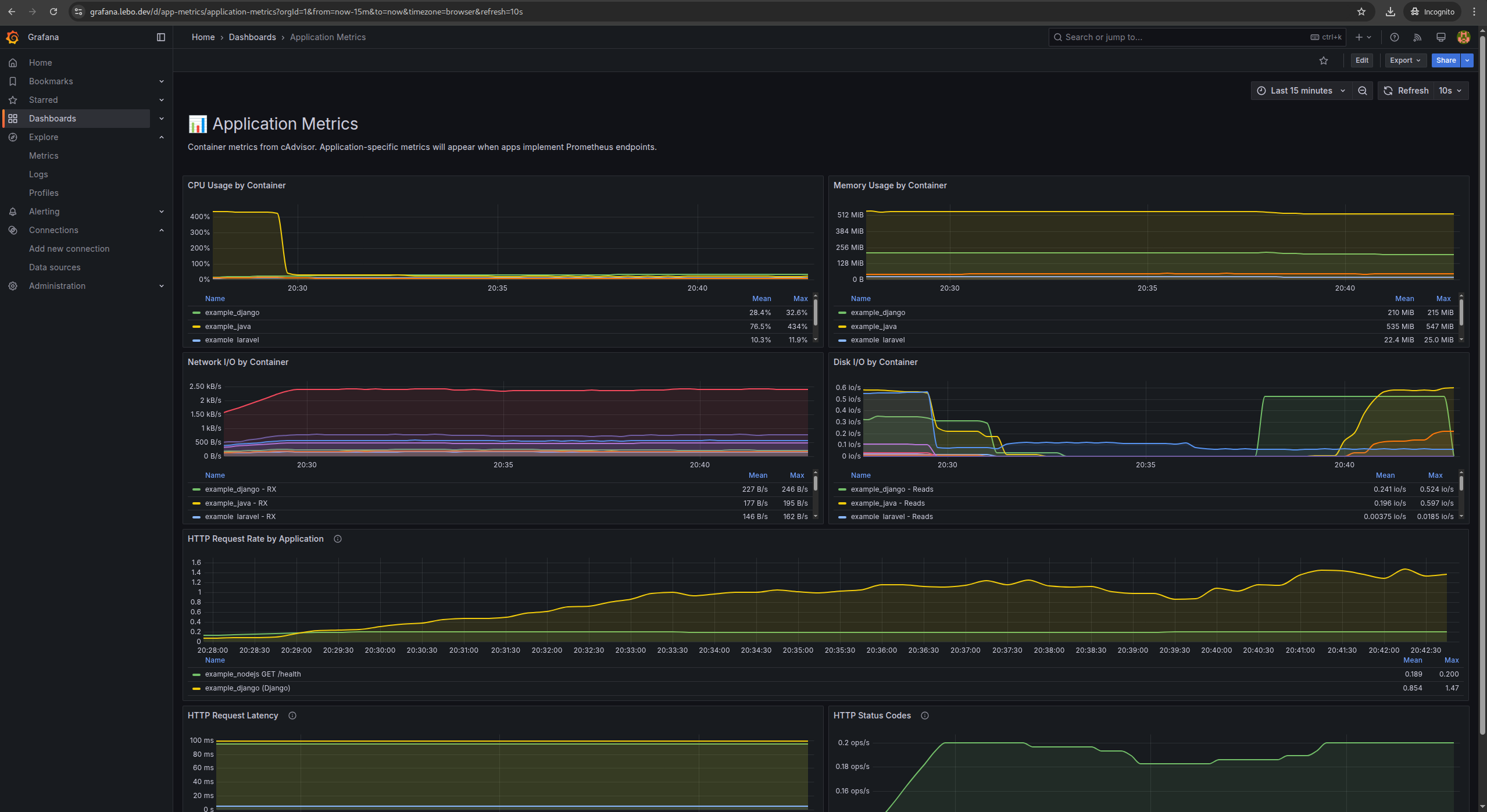The image size is (1487, 812).
Task: Zoom out the time range with magnifier icon
Action: (1363, 90)
